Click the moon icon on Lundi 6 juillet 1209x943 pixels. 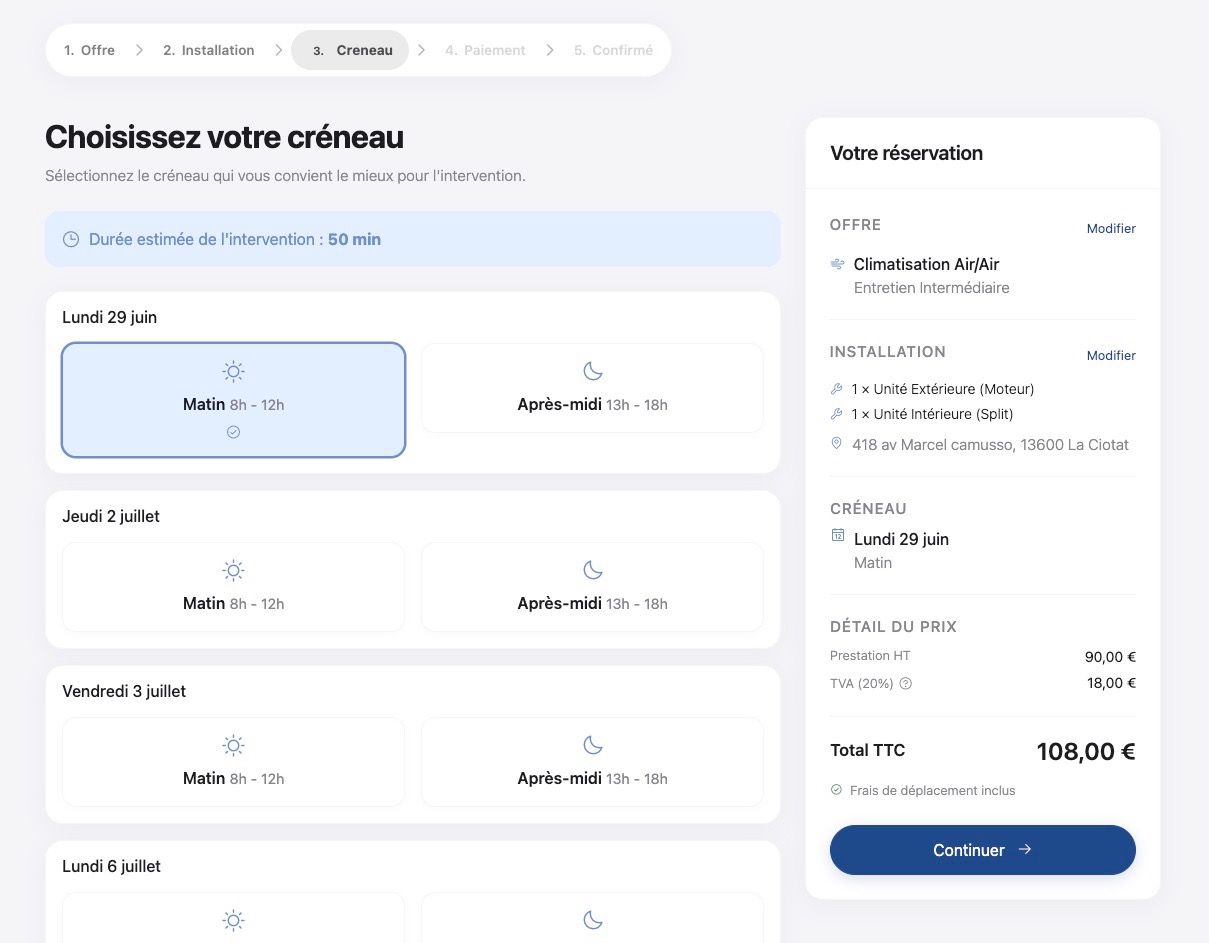pos(593,921)
